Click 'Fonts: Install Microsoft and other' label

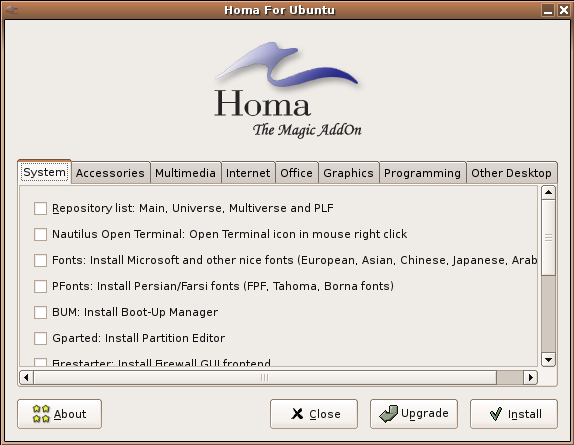(295, 260)
